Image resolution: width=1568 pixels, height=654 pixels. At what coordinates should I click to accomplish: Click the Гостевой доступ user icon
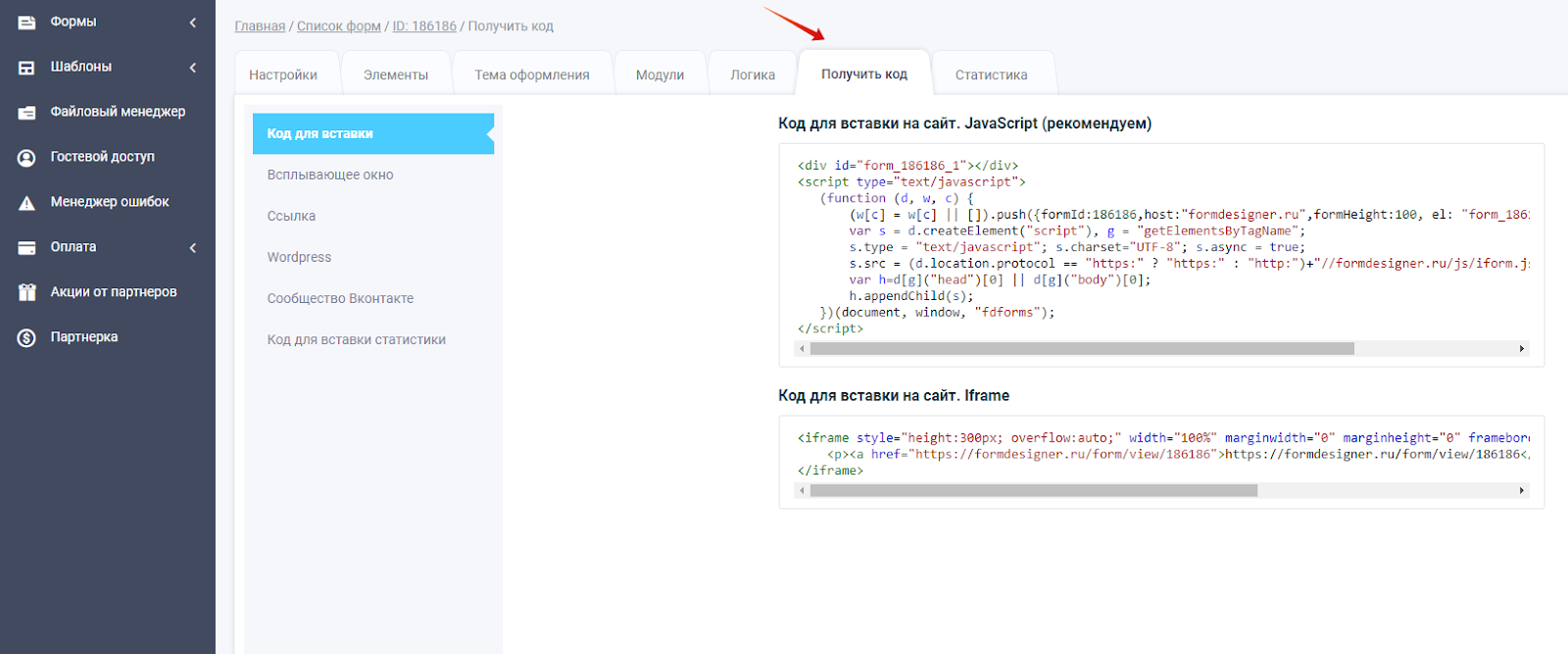tap(26, 157)
